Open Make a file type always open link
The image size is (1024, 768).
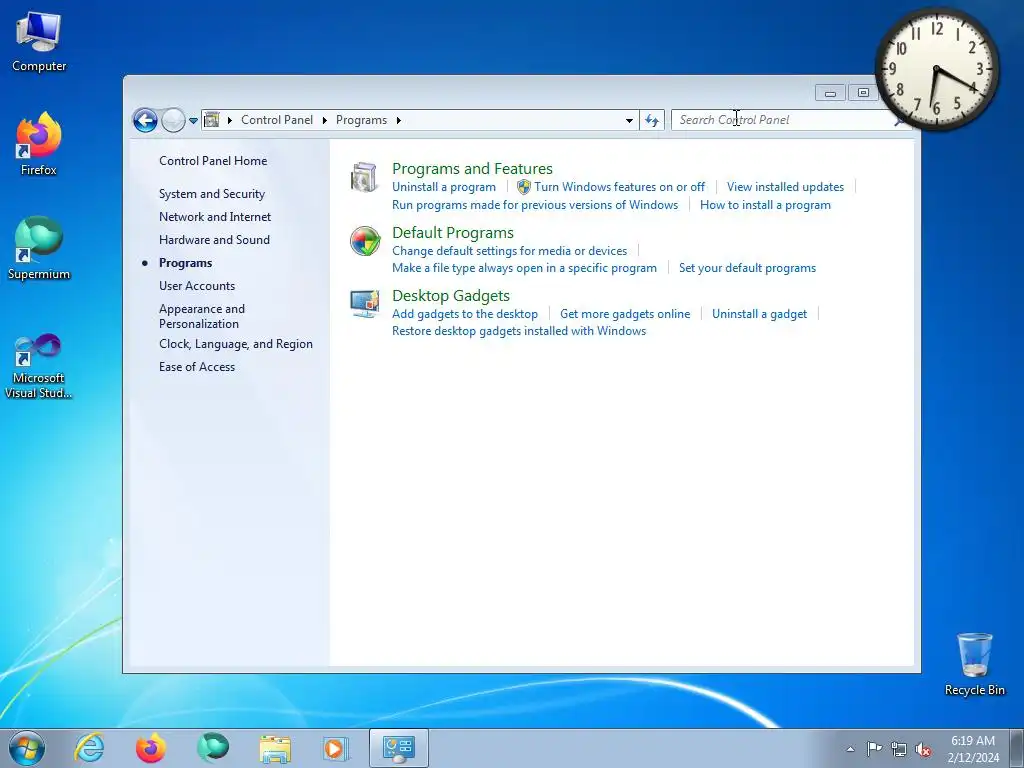tap(524, 268)
